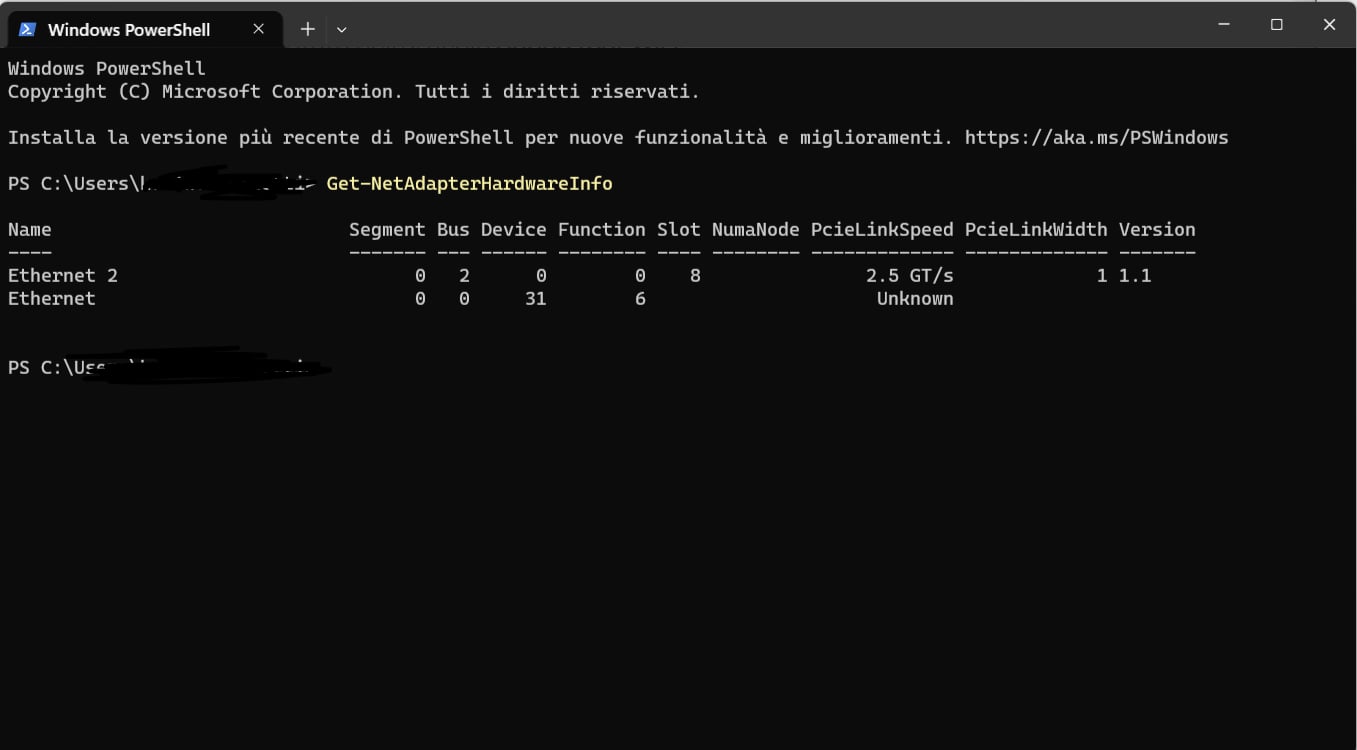
Task: Click the 2.5 GT/s link speed value
Action: click(909, 276)
